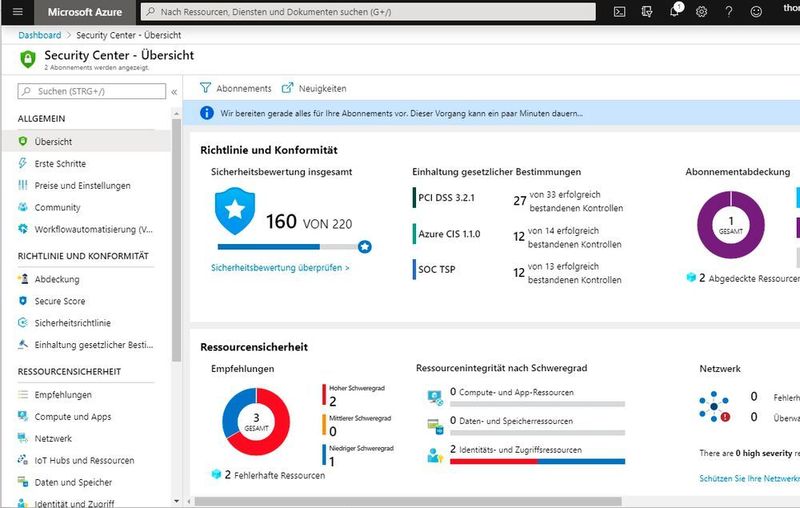
Task: Click the Mittlerer Schweregrad count
Action: point(333,431)
